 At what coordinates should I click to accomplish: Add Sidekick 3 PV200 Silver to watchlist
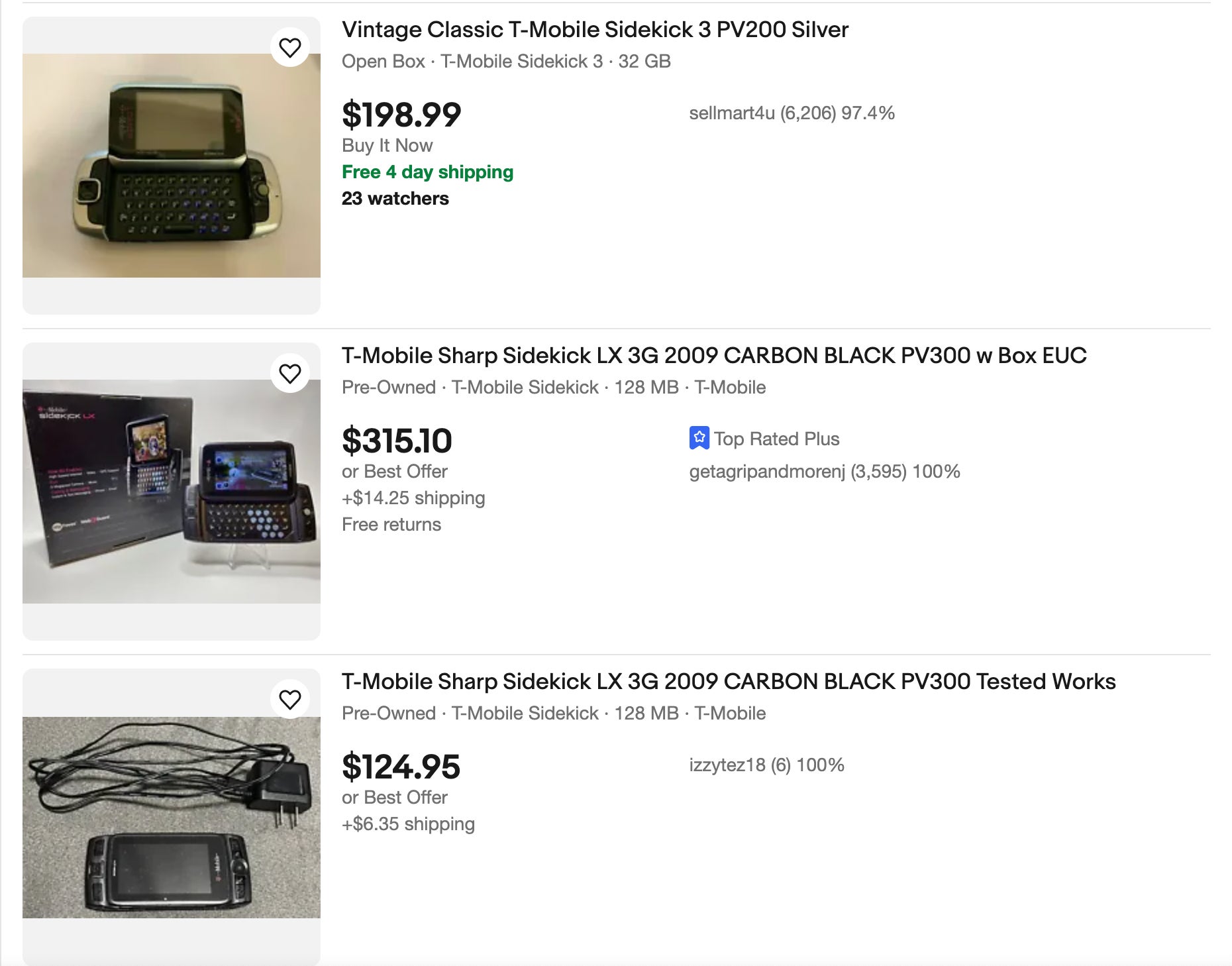point(290,48)
